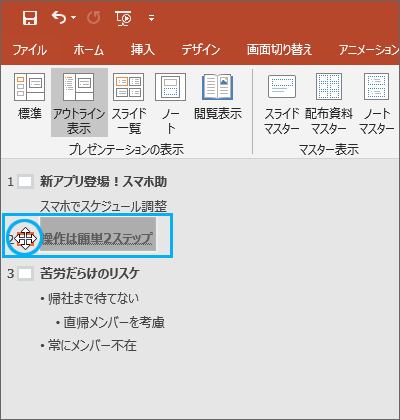Switch to 閲覧表示 reading view
The height and width of the screenshot is (420, 400).
tap(218, 97)
